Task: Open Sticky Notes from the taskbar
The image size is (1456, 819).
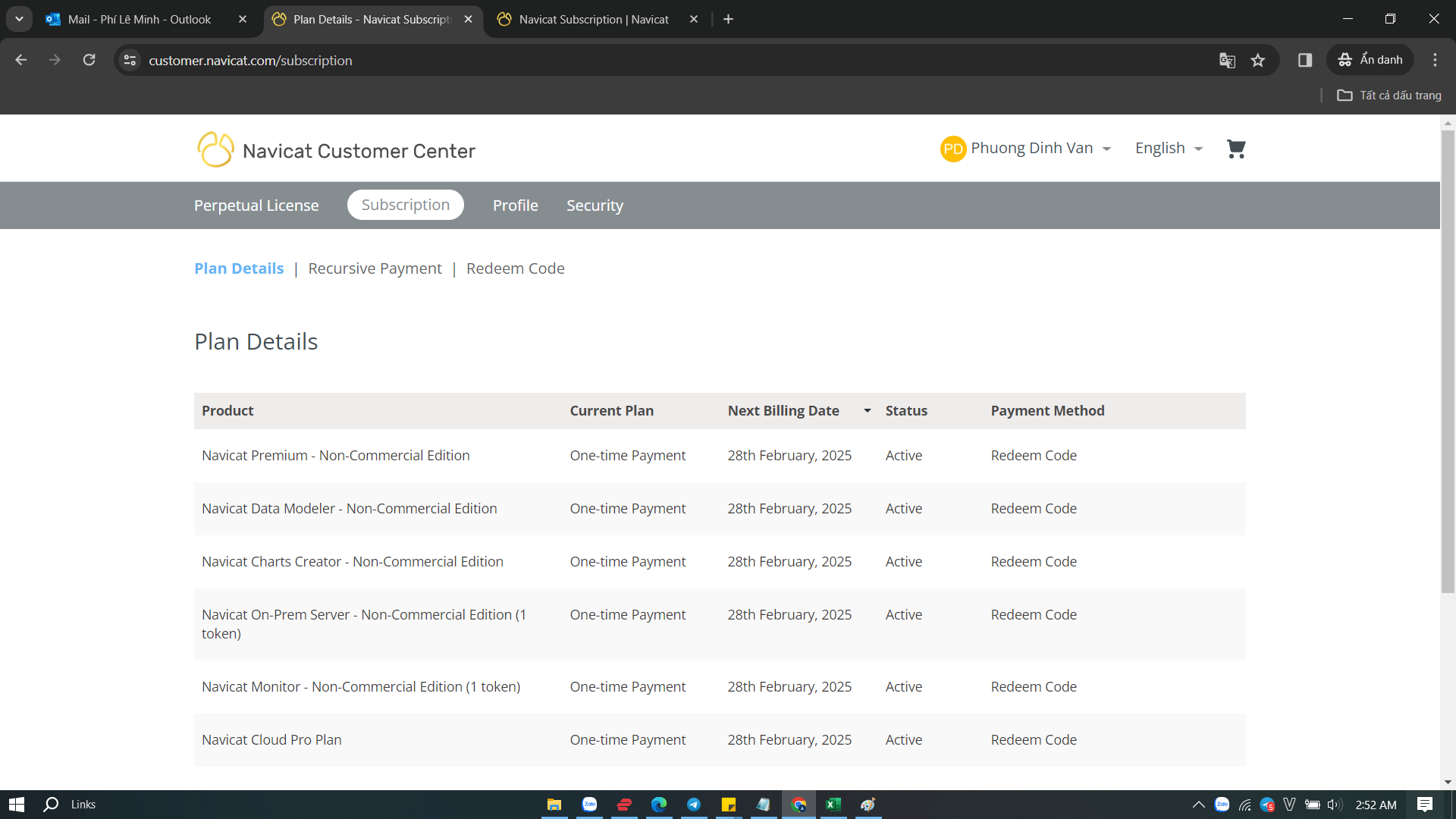Action: [x=729, y=805]
